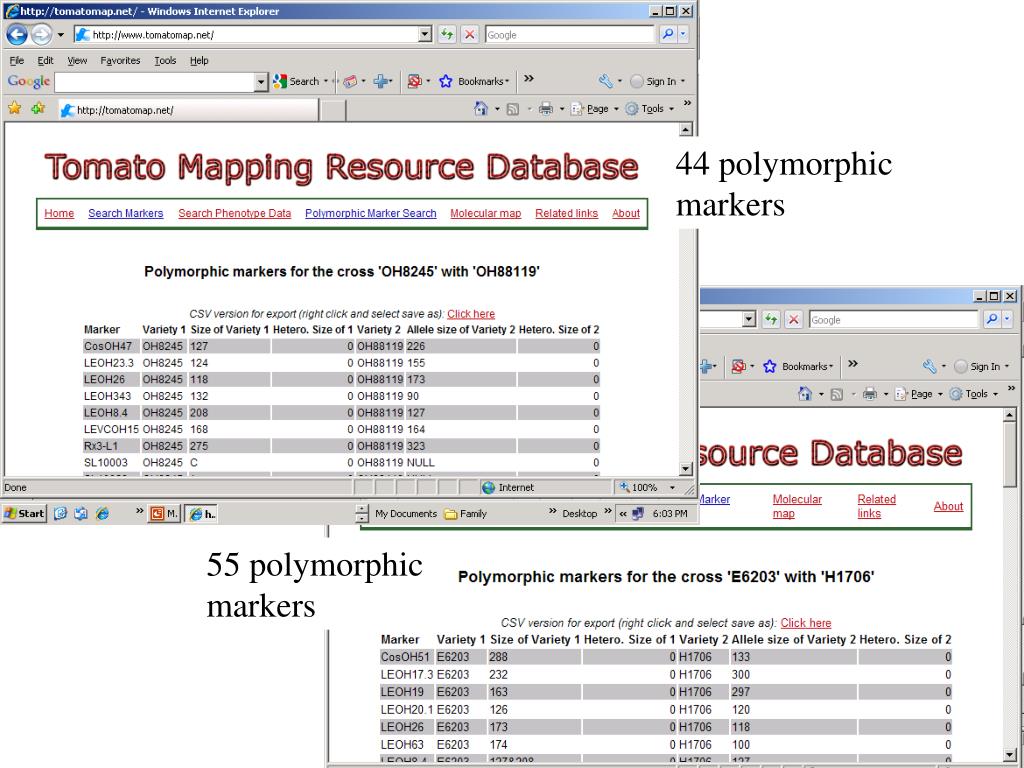Select the http://tomatomap.net/ browser tab
The image size is (1024, 768).
tap(188, 110)
